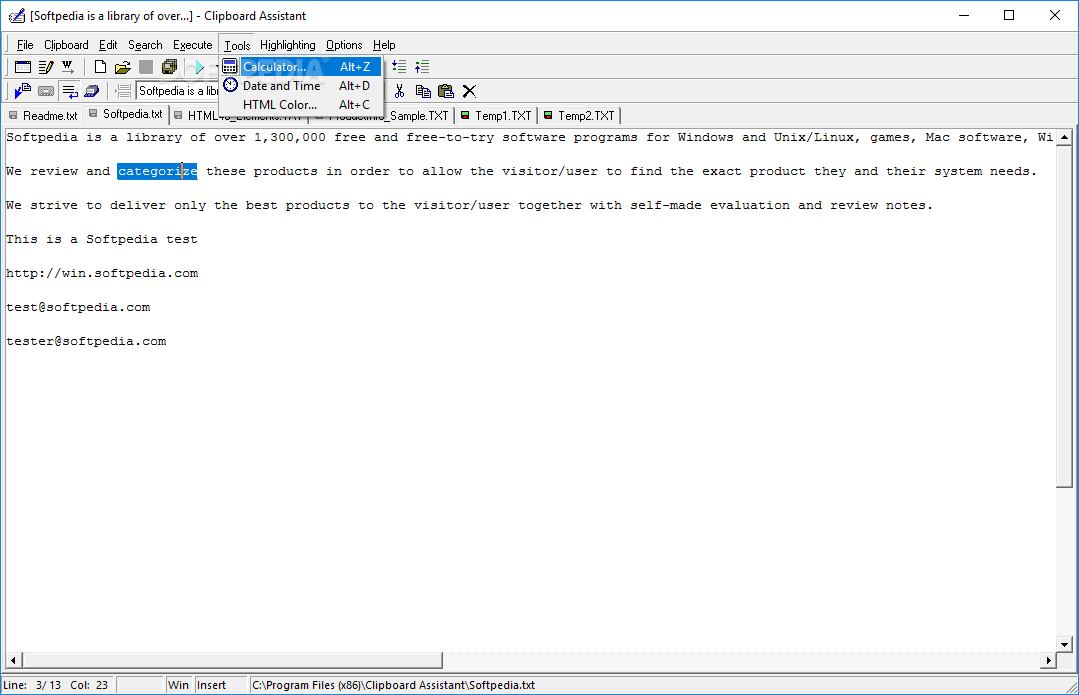Open the Edit menu
Screen dimensions: 1079x695
click(x=108, y=45)
